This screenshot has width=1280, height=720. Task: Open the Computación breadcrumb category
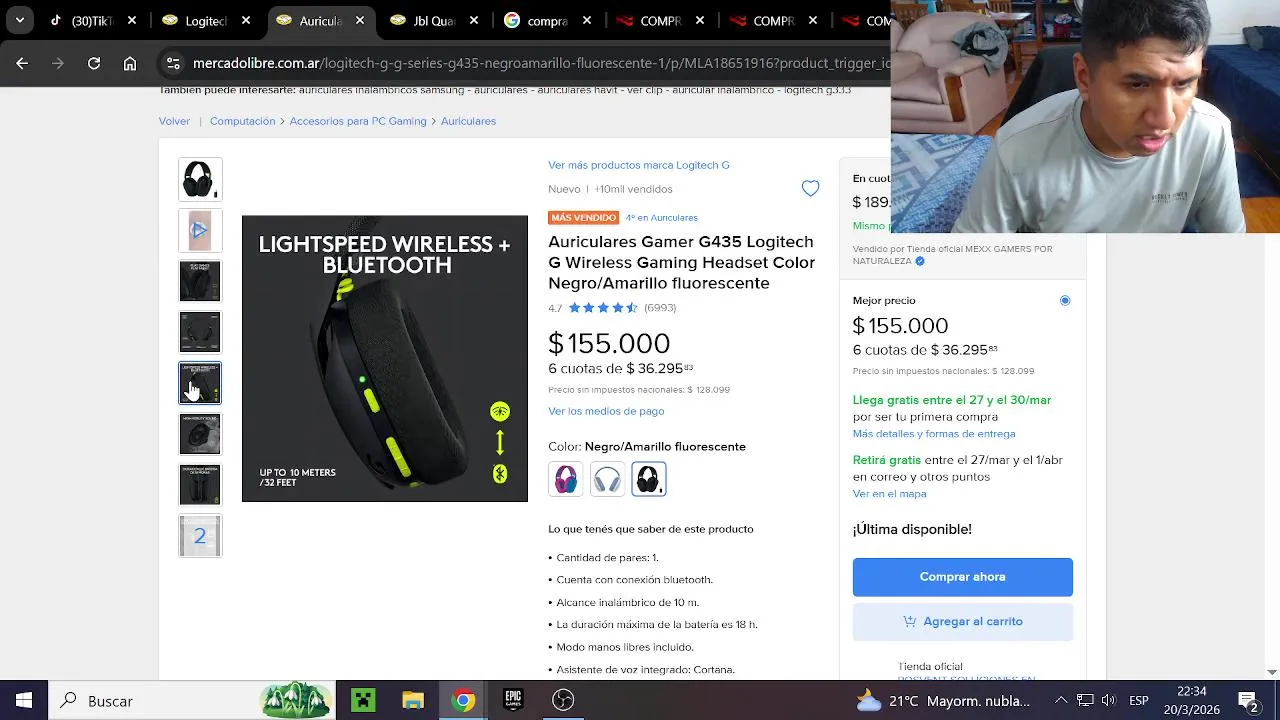(x=242, y=121)
